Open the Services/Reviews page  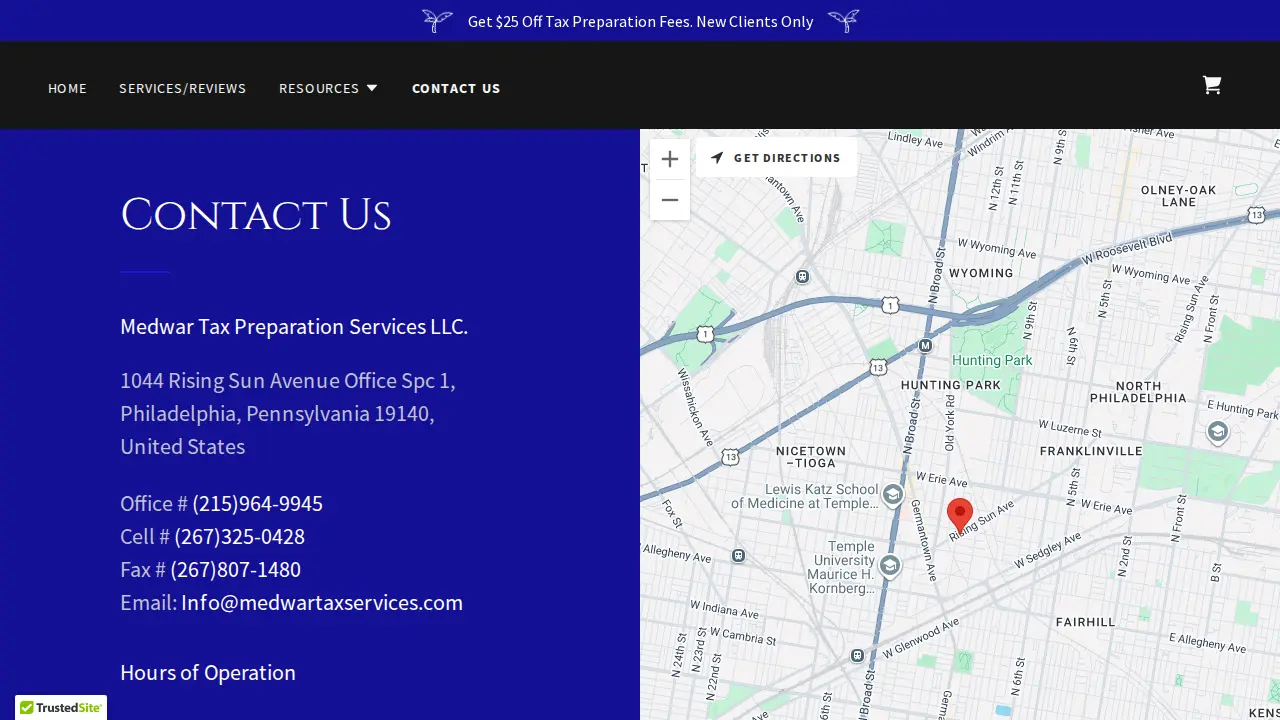click(182, 88)
